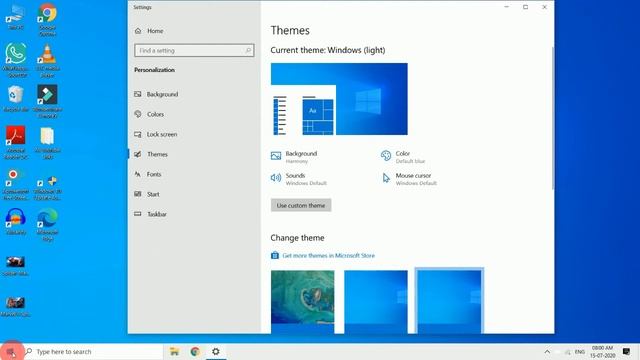
Task: Click the Use custom theme button
Action: (x=301, y=205)
